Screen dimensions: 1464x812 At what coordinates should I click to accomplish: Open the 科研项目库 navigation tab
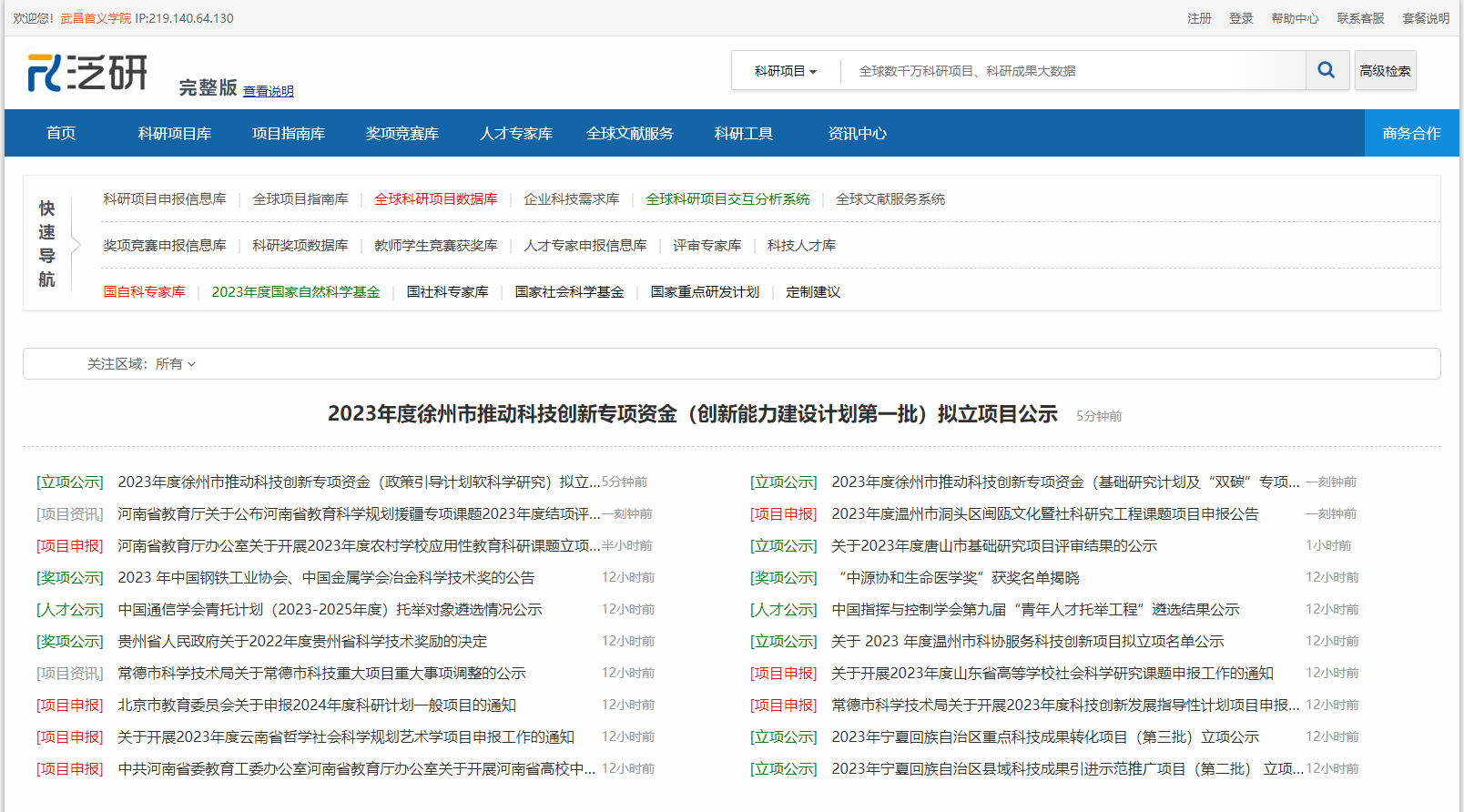(175, 134)
